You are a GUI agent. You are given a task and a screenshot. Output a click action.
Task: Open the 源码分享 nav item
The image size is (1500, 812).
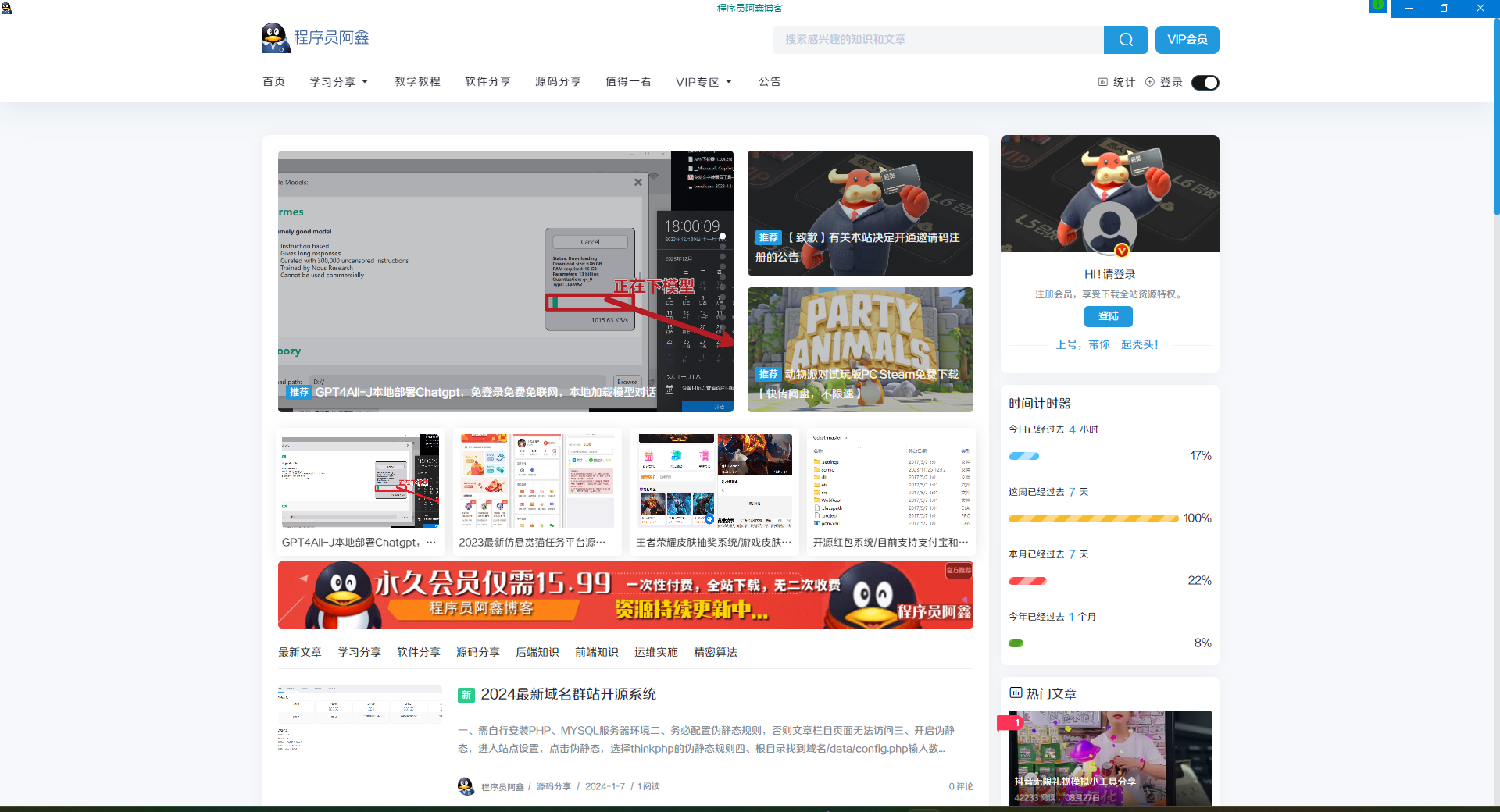click(x=559, y=82)
